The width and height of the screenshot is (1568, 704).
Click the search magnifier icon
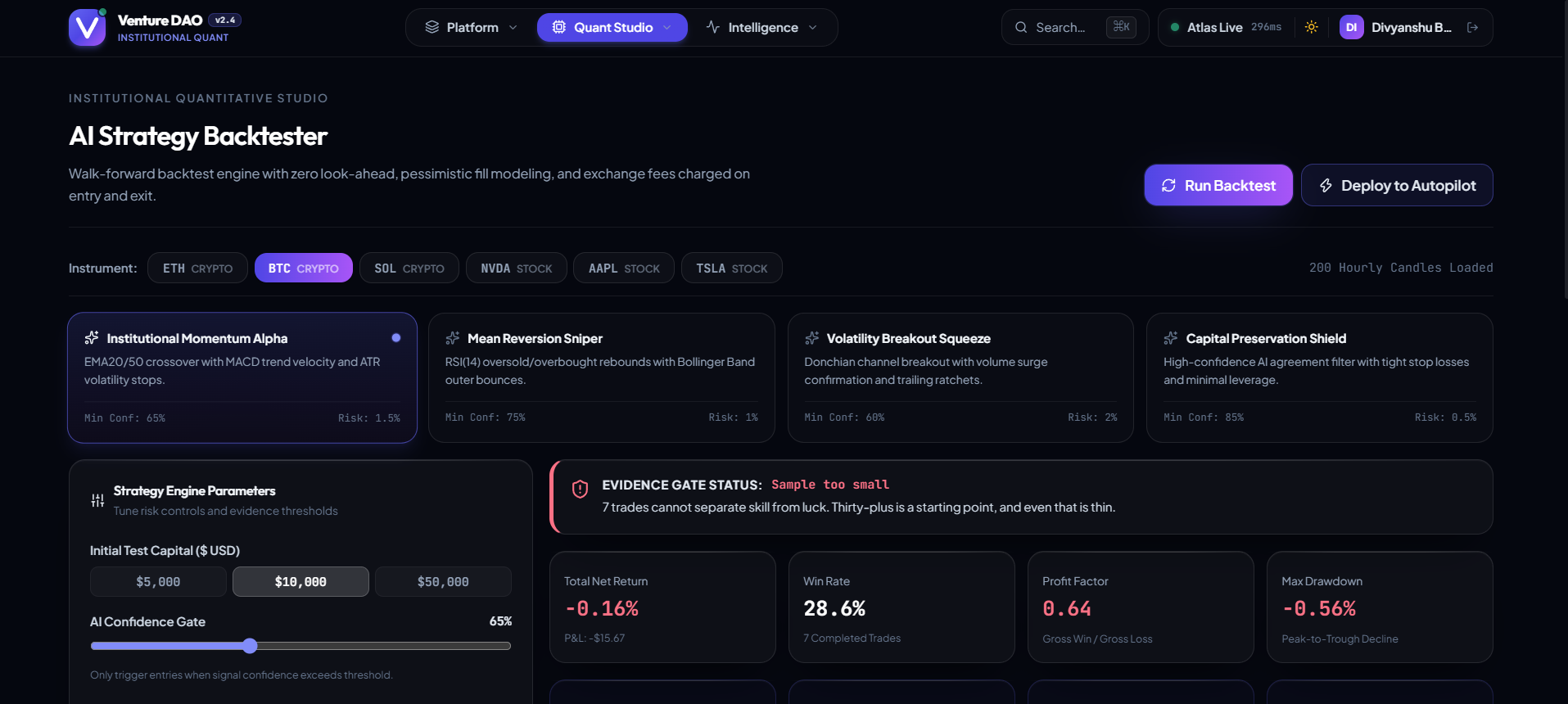[1021, 27]
